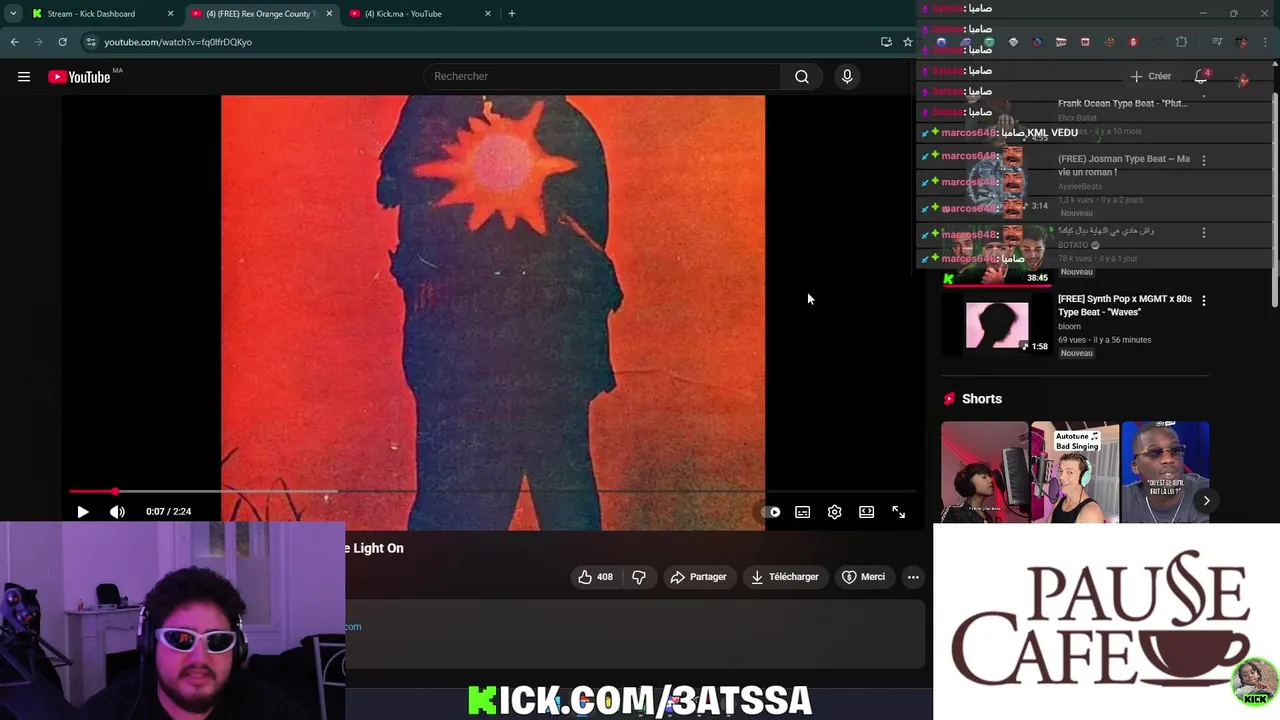This screenshot has width=1280, height=720.
Task: Open the Chrome three-dot menu
Action: (1267, 42)
